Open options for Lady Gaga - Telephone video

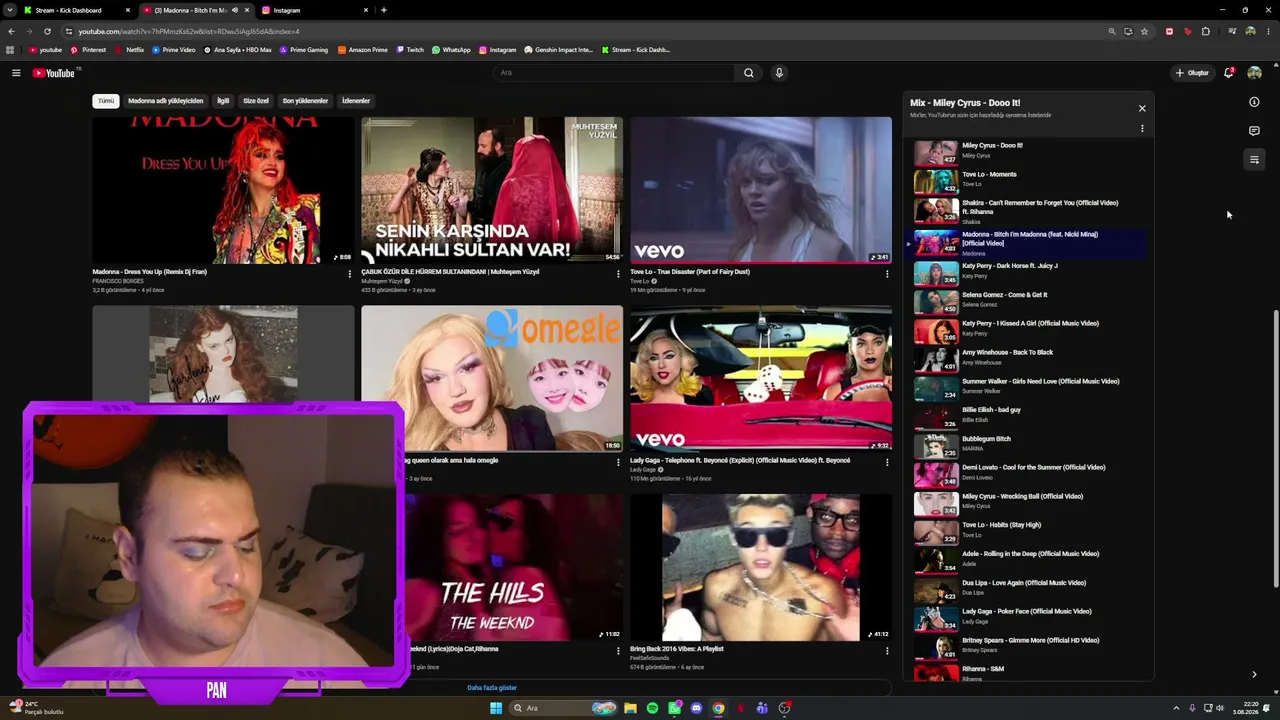(887, 462)
